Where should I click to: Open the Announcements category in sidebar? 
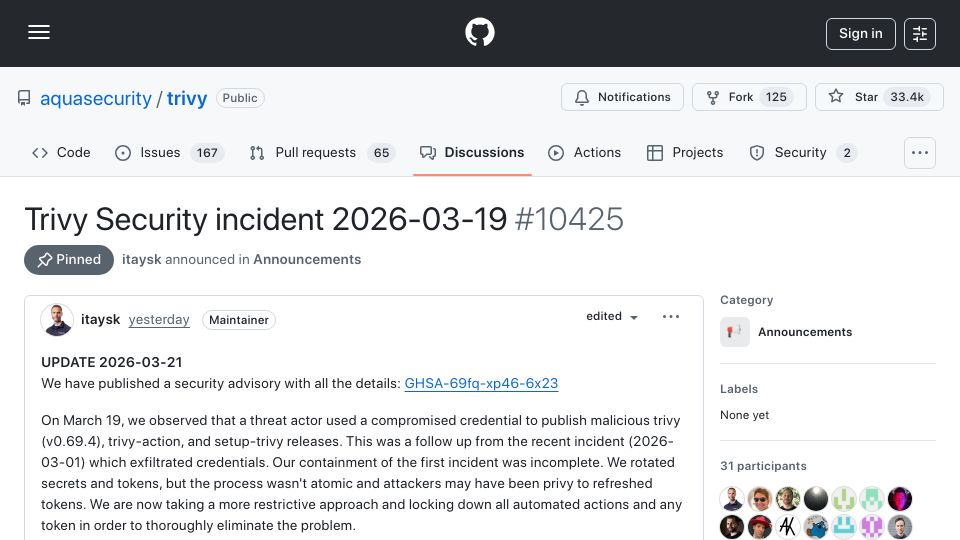(805, 332)
